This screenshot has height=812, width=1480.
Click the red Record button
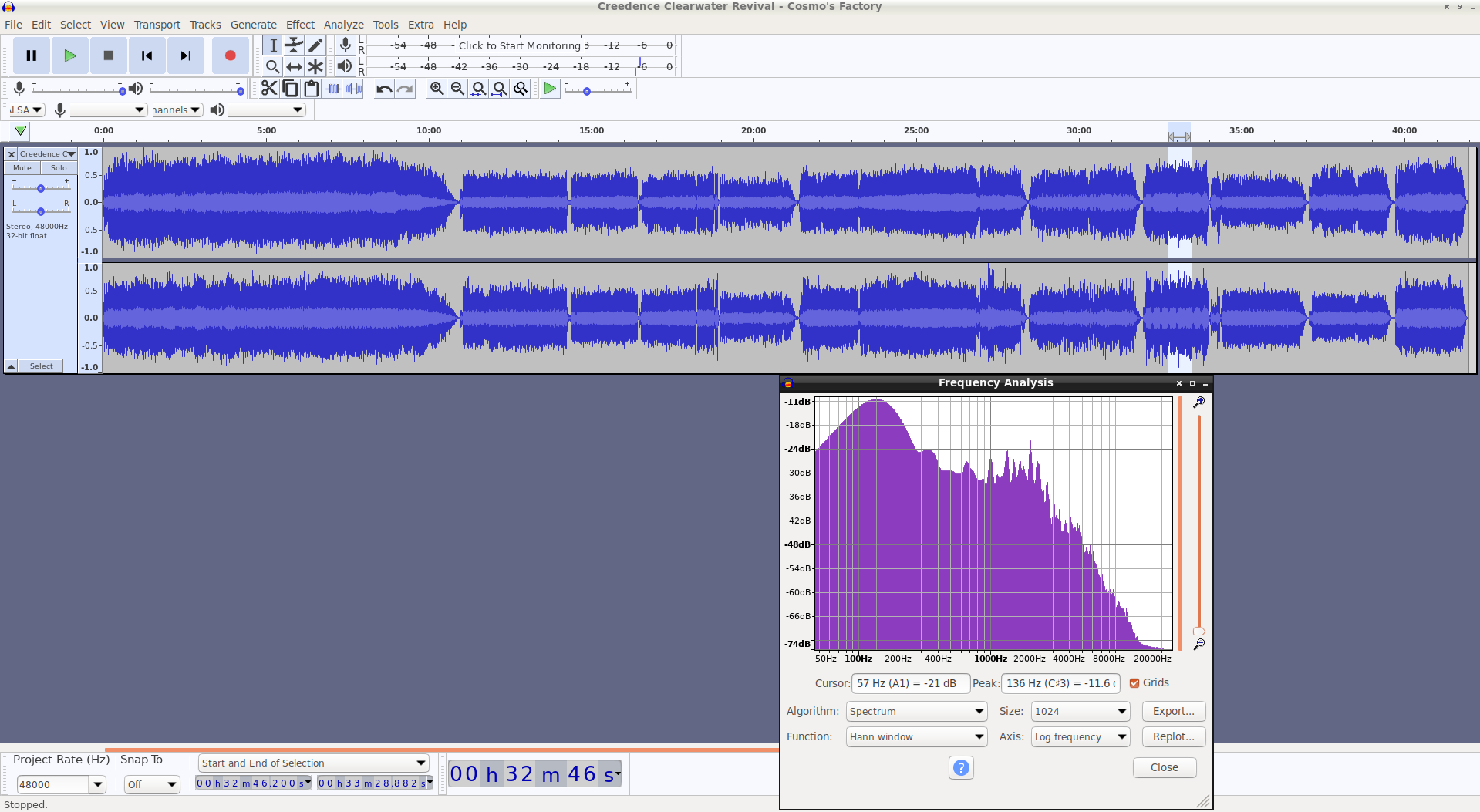tap(230, 56)
